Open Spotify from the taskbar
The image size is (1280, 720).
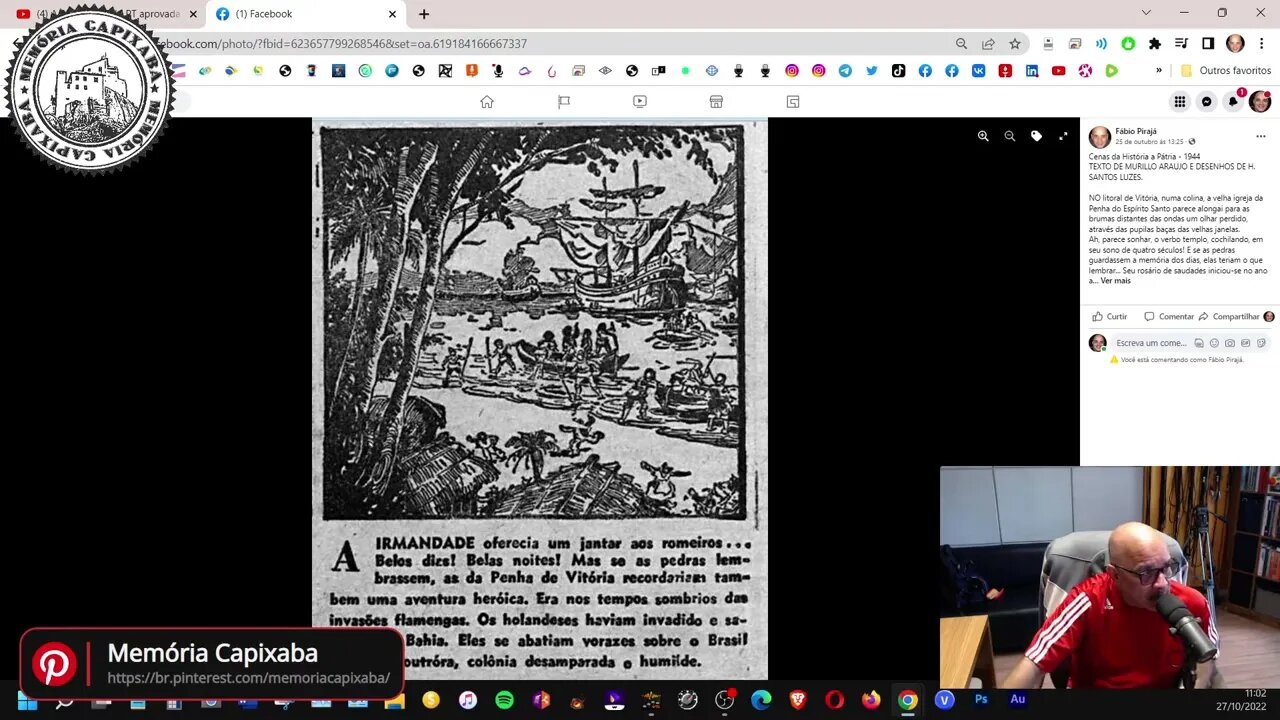(504, 700)
